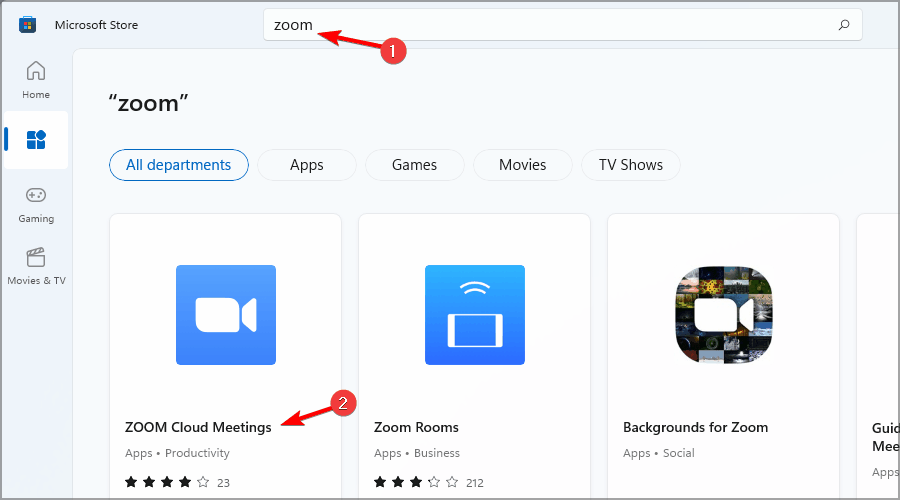This screenshot has height=500, width=900.
Task: Filter results by Games
Action: 414,165
